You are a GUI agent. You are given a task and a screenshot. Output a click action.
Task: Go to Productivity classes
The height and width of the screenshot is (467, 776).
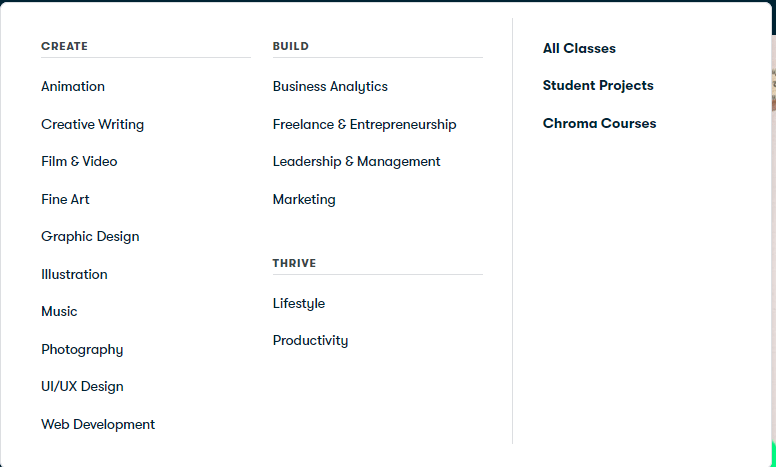coord(310,341)
